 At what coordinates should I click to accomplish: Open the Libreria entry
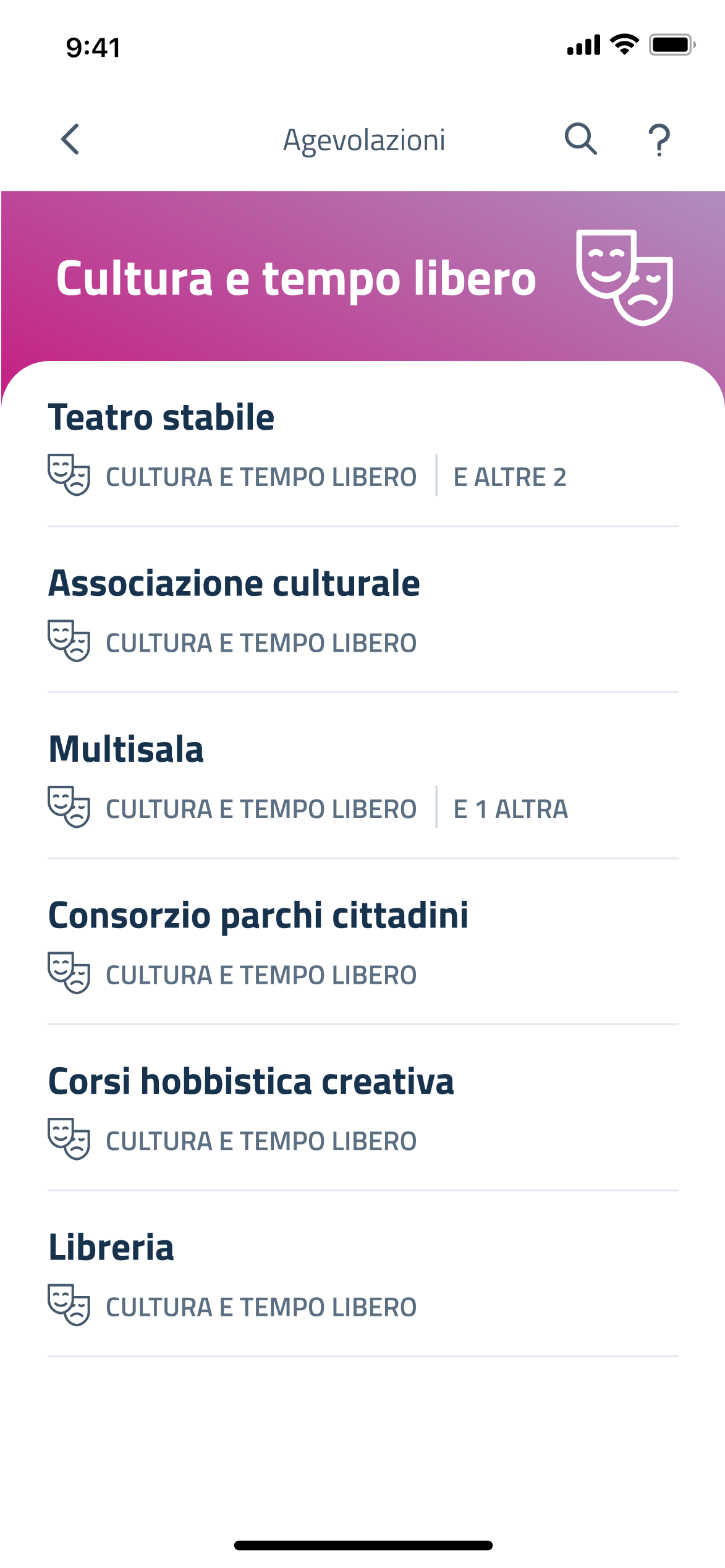point(111,1248)
